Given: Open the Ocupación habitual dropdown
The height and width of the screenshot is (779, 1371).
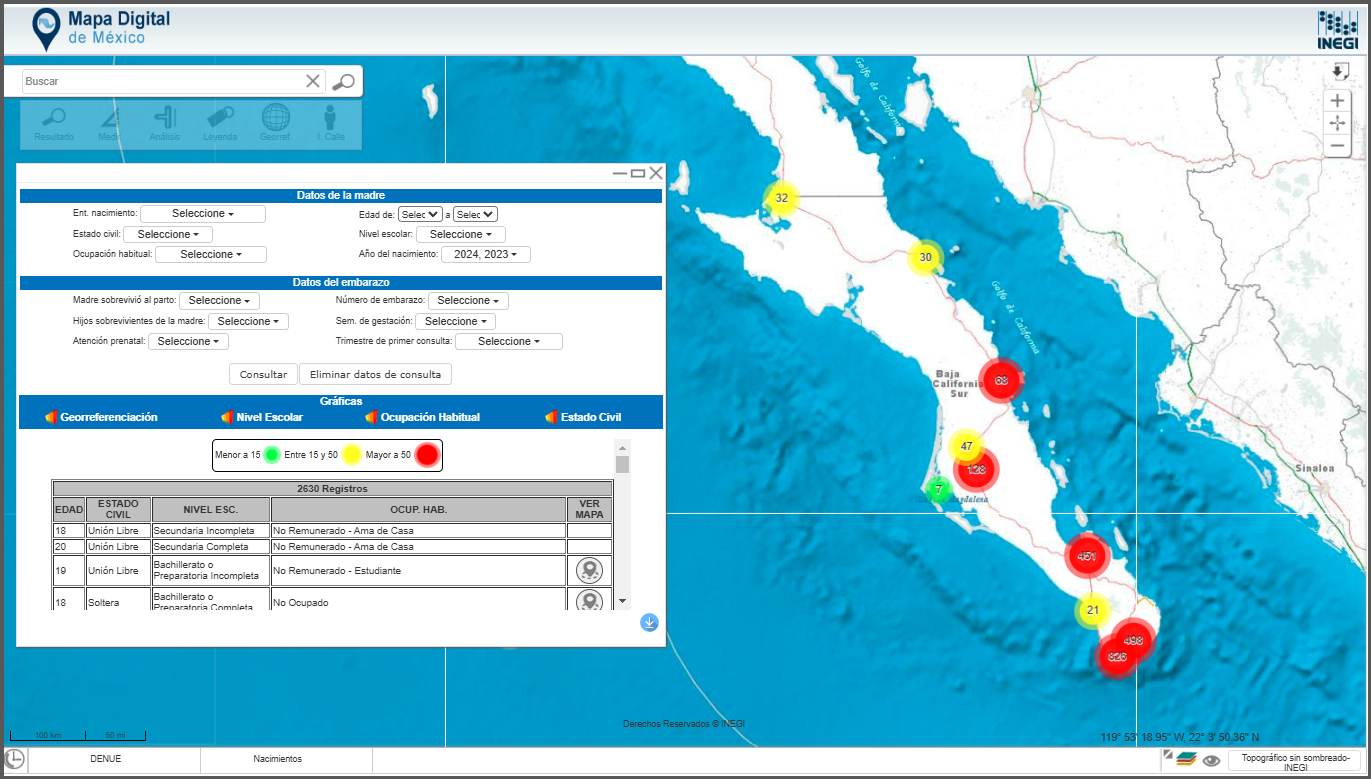Looking at the screenshot, I should coord(211,254).
